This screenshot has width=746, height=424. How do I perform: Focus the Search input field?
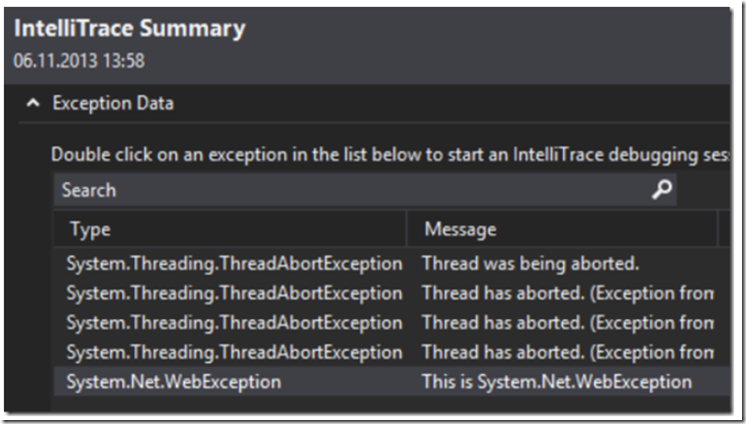coord(365,190)
